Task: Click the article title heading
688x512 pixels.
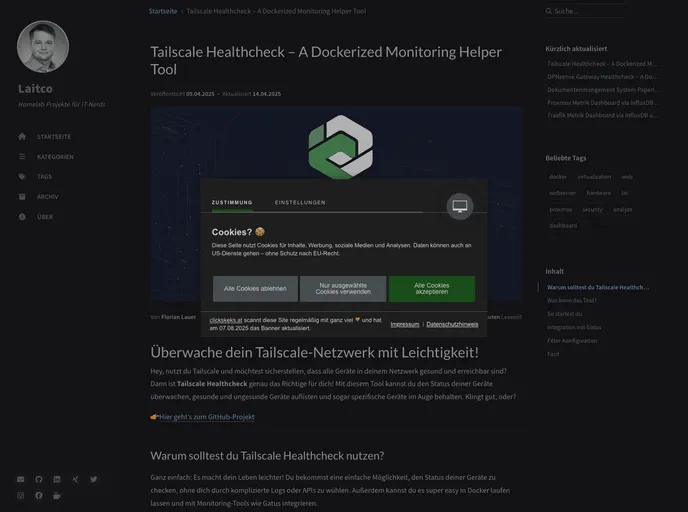Action: (x=326, y=61)
